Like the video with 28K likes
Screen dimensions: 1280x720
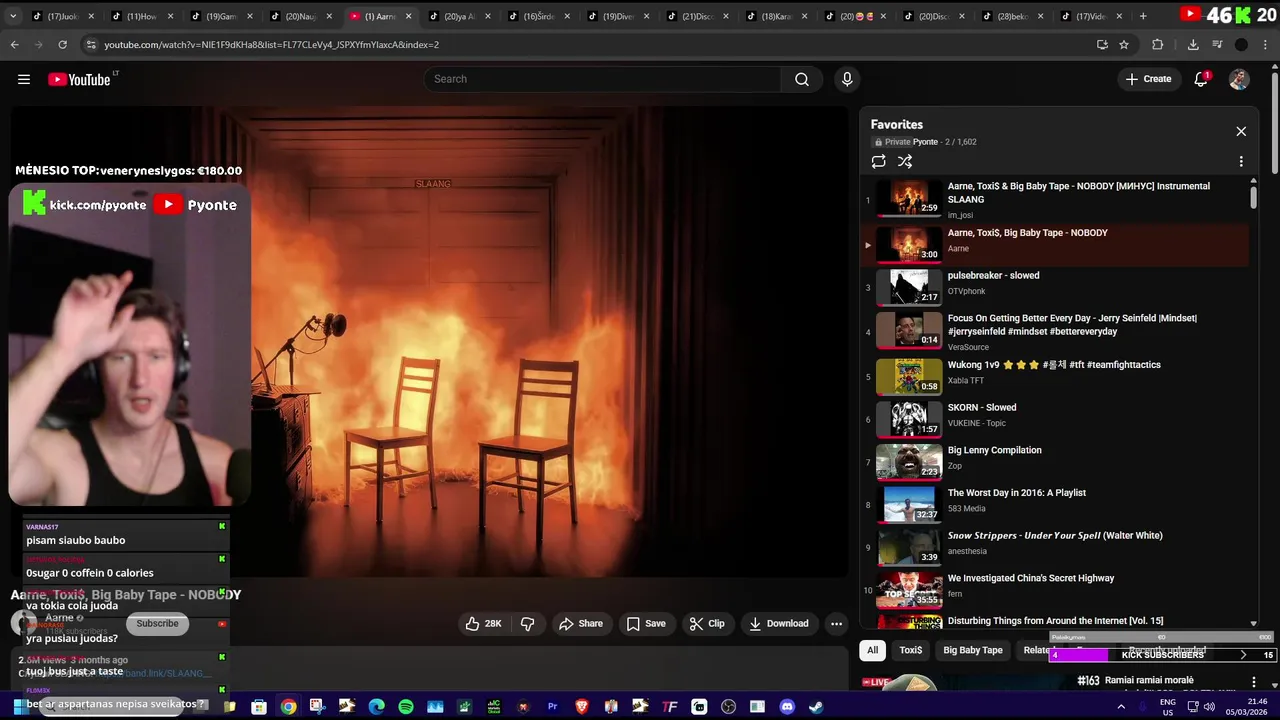point(483,623)
